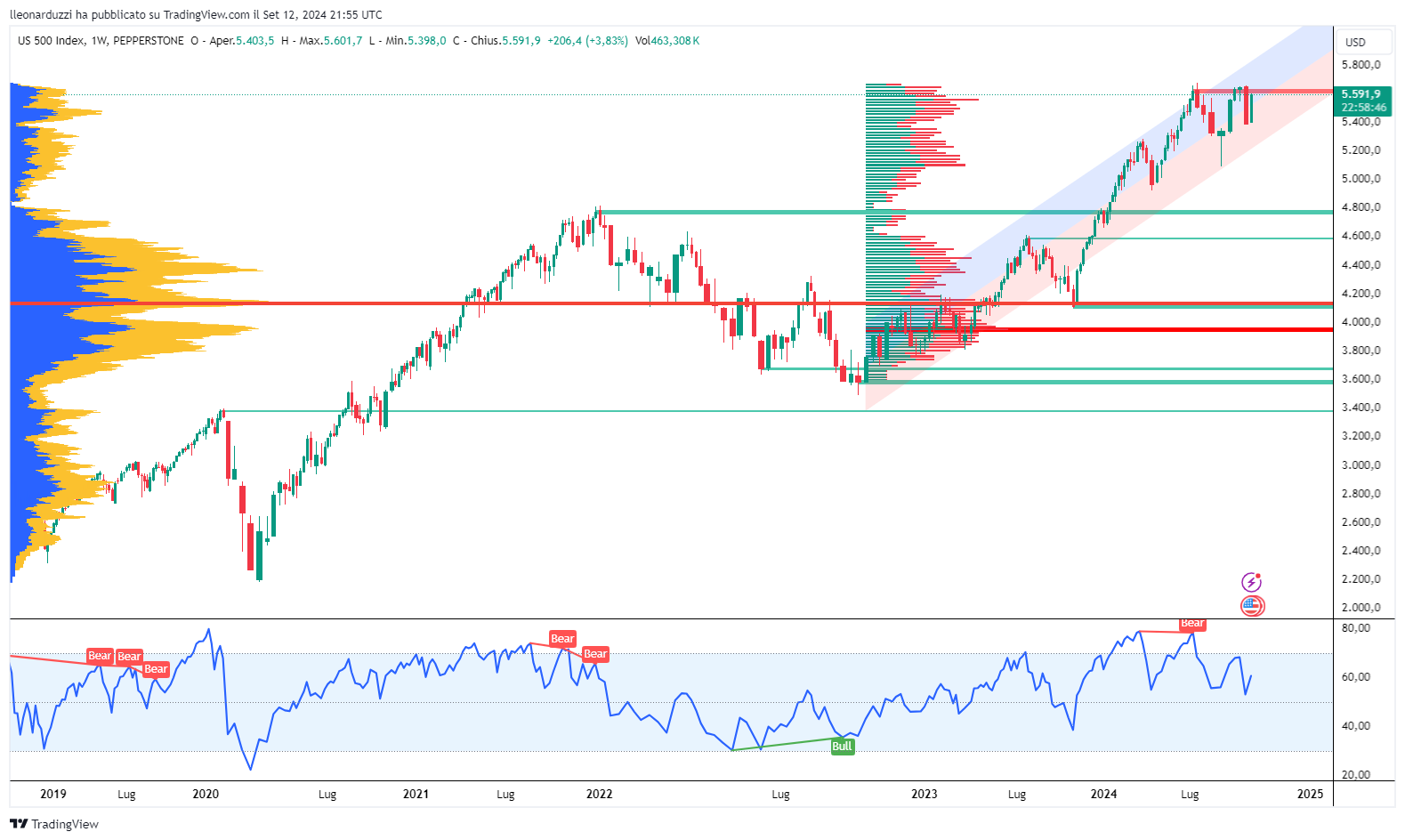Select the green Bull divergence label
This screenshot has height=840, width=1405.
pyautogui.click(x=842, y=747)
